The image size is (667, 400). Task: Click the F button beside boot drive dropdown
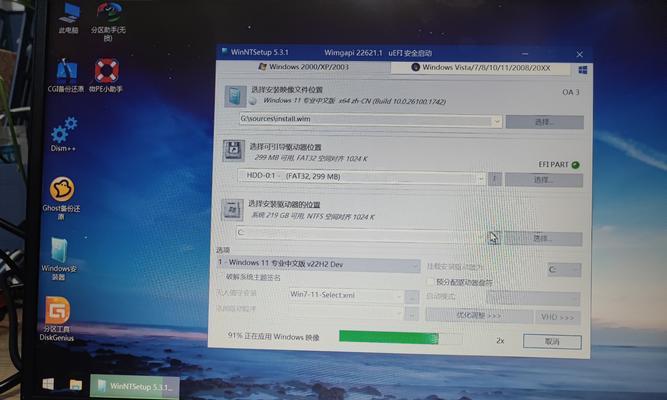494,179
